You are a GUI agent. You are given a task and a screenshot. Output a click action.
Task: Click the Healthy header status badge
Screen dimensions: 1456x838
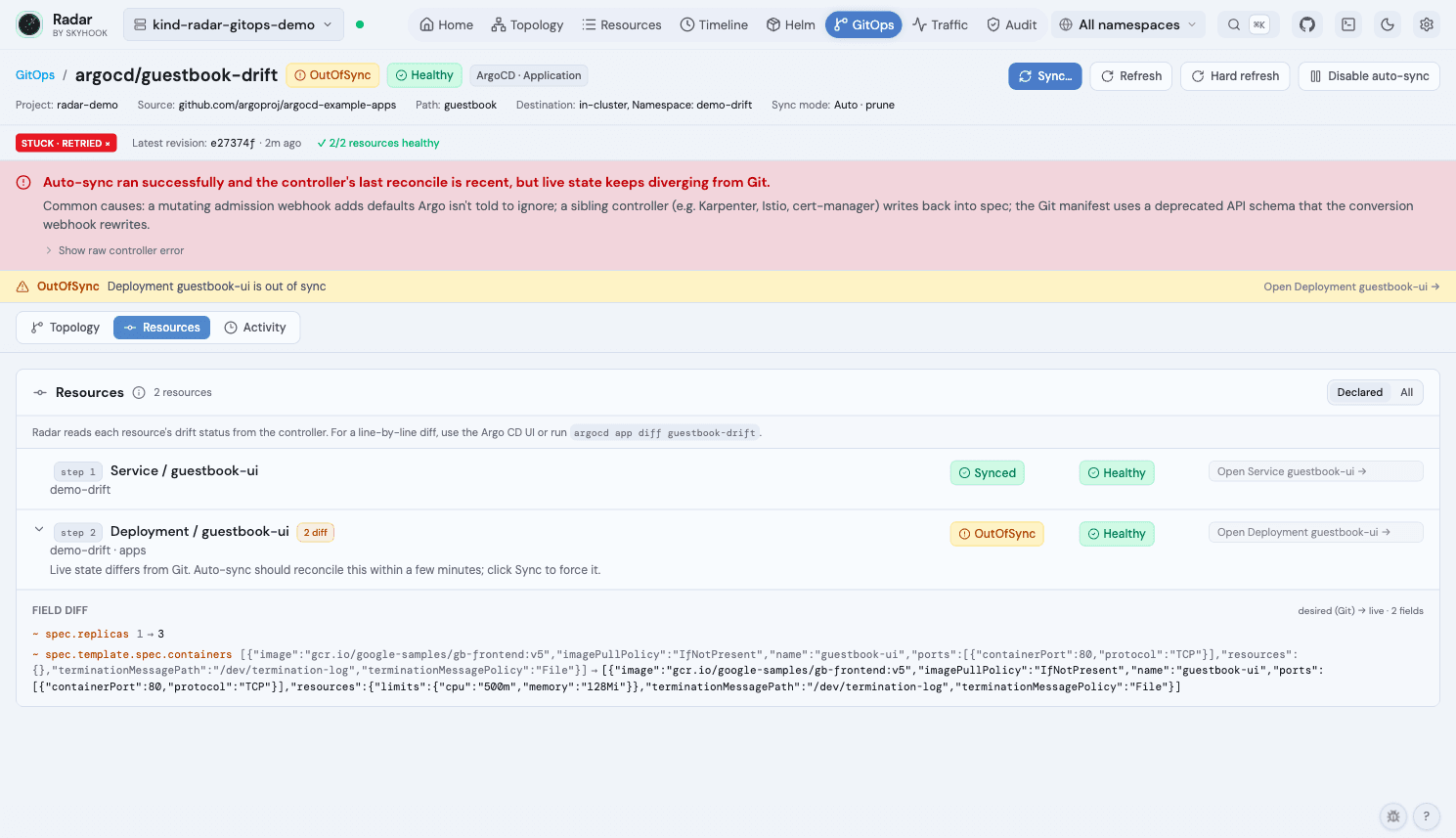(424, 75)
